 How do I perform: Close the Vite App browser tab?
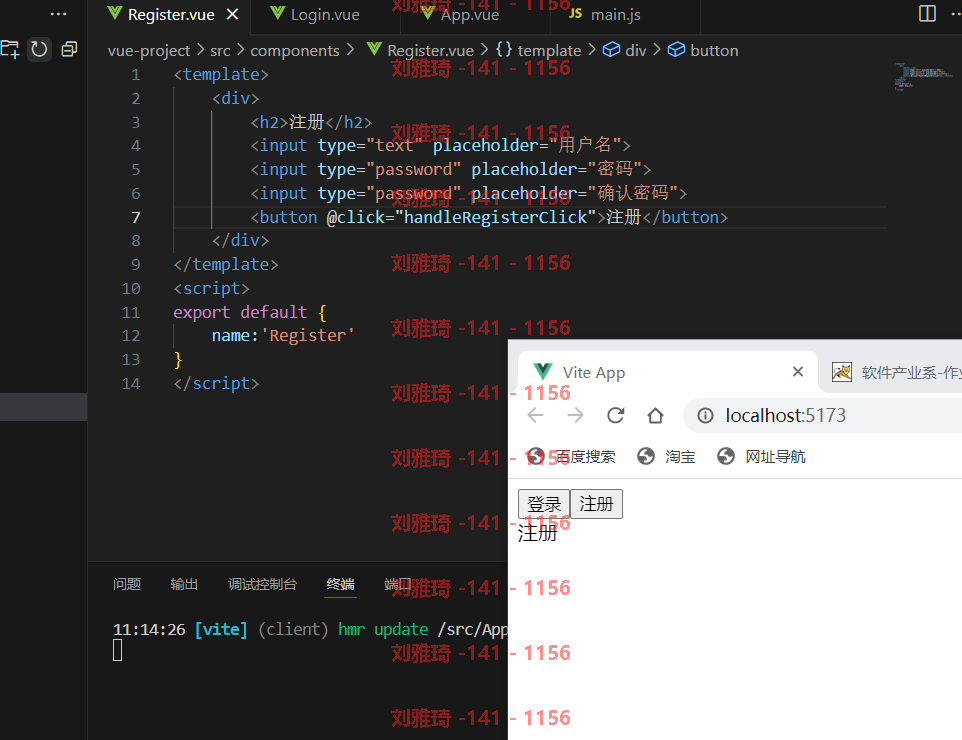point(798,372)
